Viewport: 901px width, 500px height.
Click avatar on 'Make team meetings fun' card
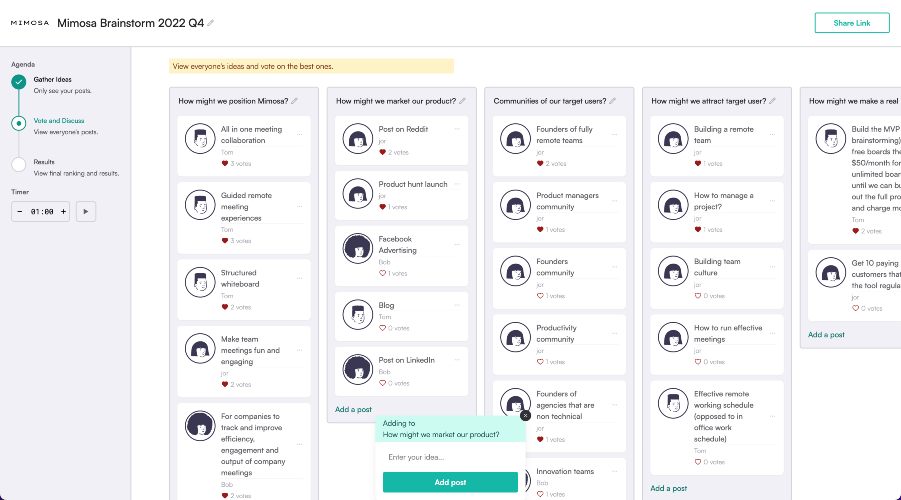(200, 348)
